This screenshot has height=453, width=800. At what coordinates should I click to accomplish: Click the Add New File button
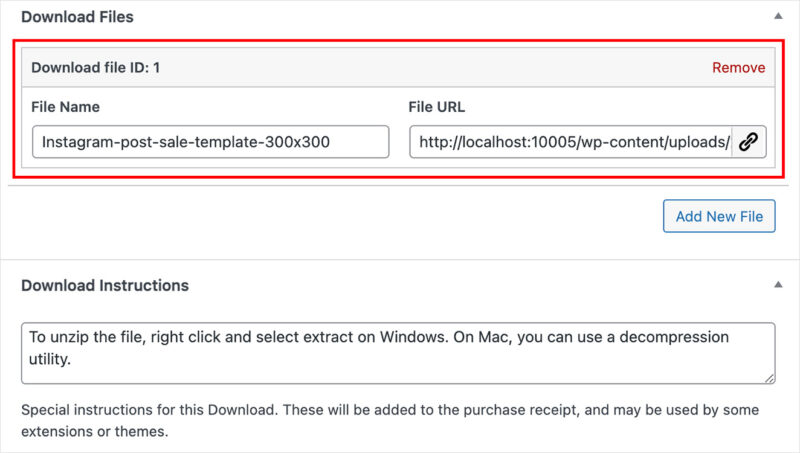tap(719, 216)
